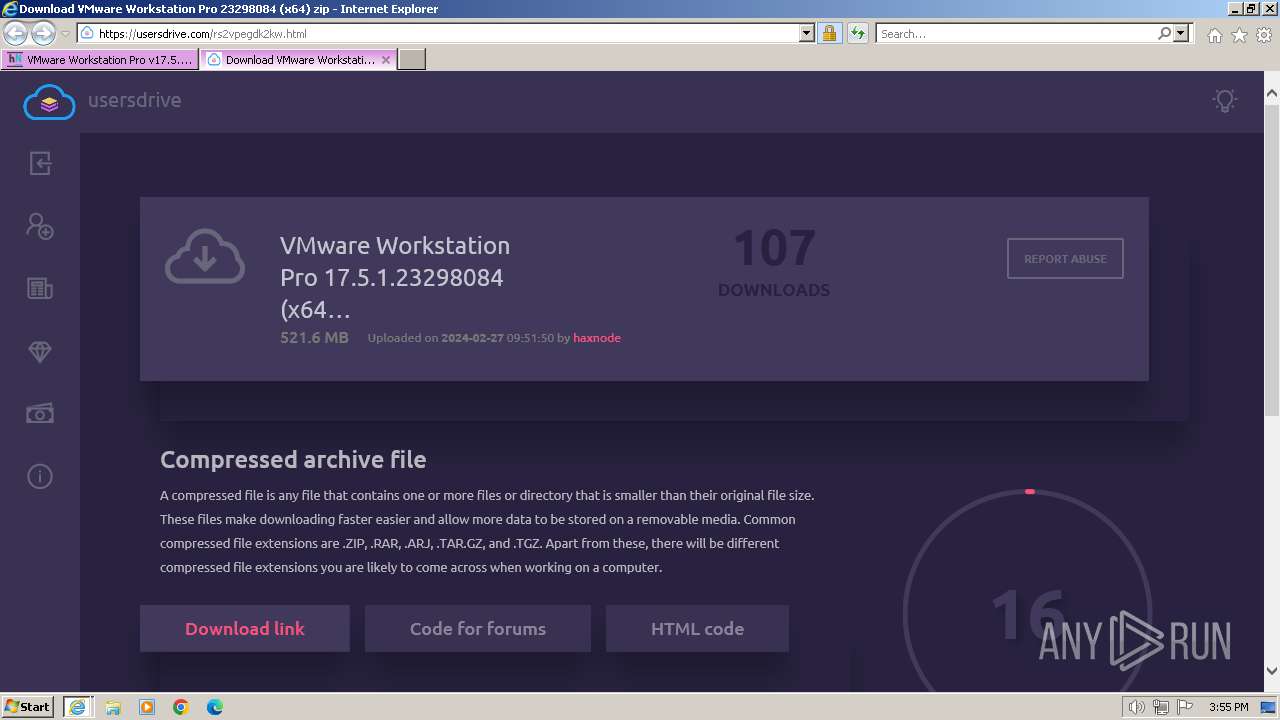Click the browser Back arrow
Viewport: 1280px width, 720px height.
pyautogui.click(x=16, y=33)
